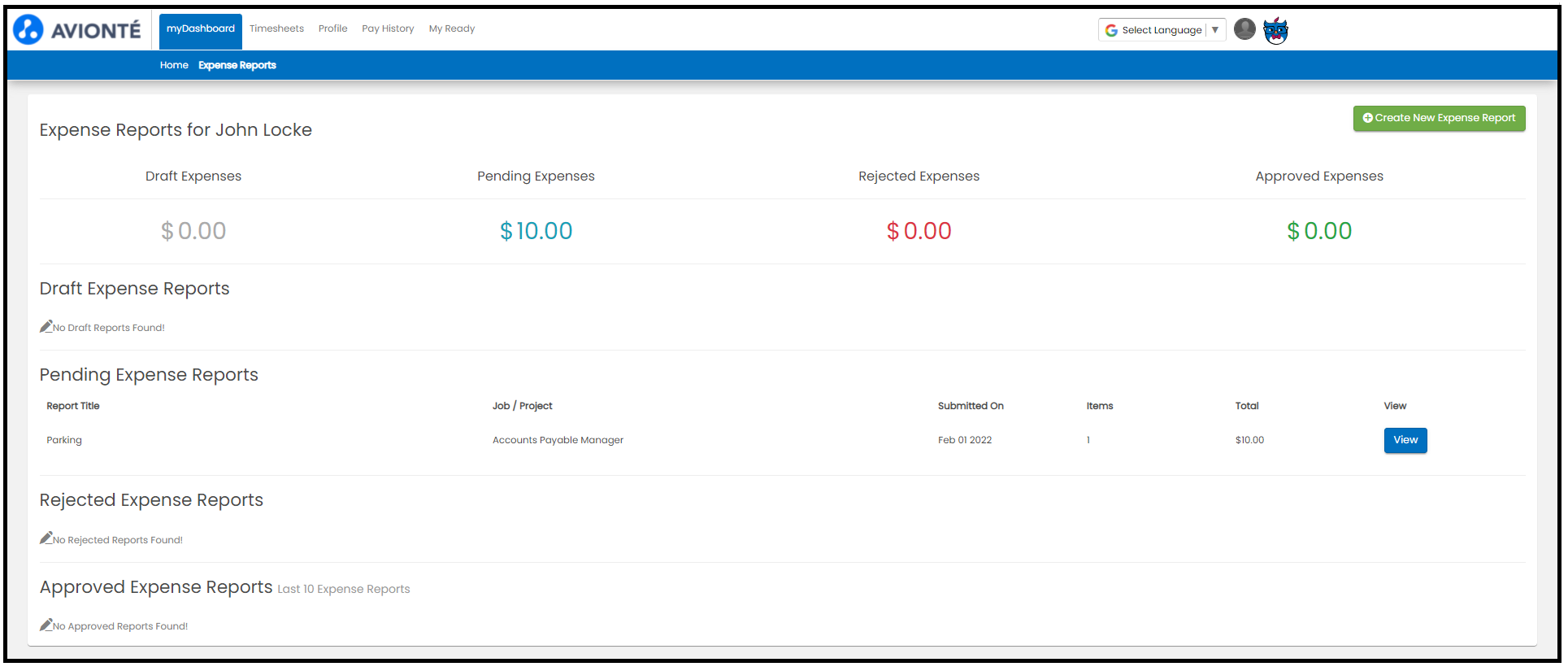Viewport: 1568px width, 671px height.
Task: Click the Job / Project column header
Action: 522,406
